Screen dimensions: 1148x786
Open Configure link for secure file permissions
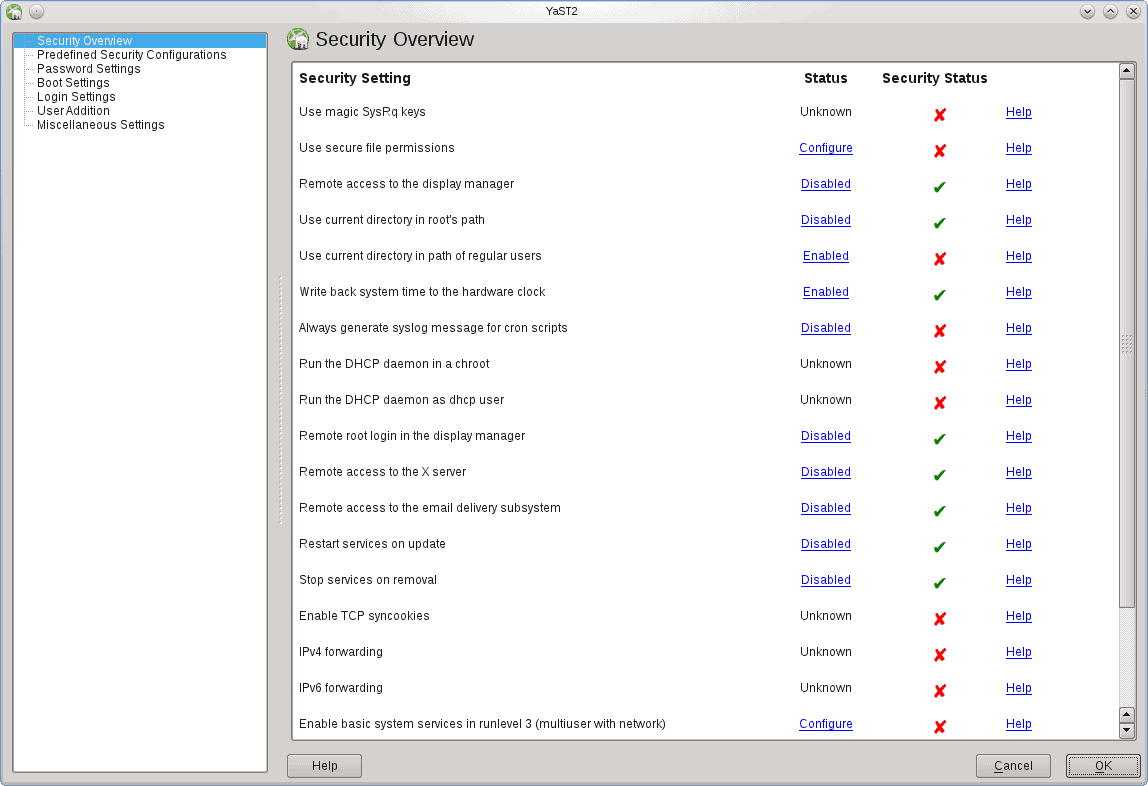(825, 148)
